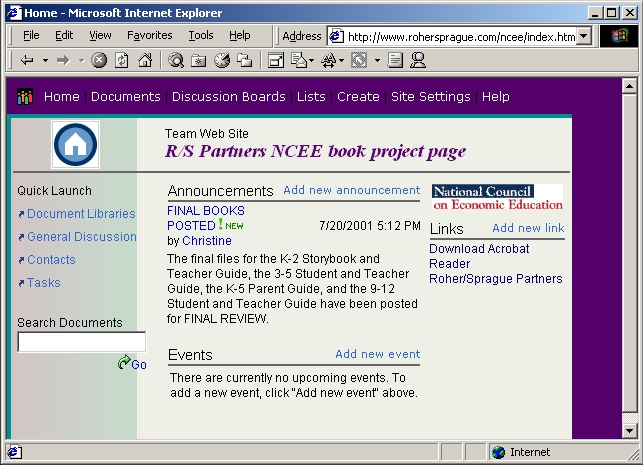
Task: Open the Favorites folder icon
Action: [198, 61]
